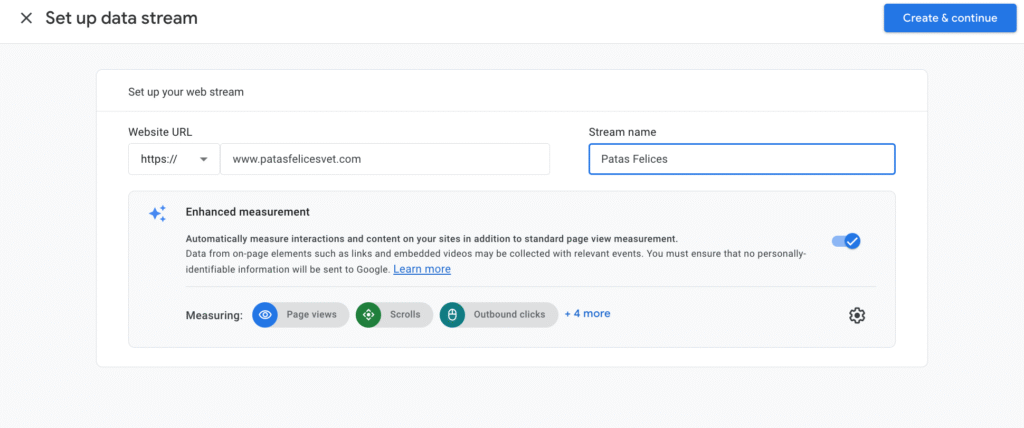This screenshot has width=1024, height=428.
Task: Click the Enhanced measurement heading
Action: (248, 212)
